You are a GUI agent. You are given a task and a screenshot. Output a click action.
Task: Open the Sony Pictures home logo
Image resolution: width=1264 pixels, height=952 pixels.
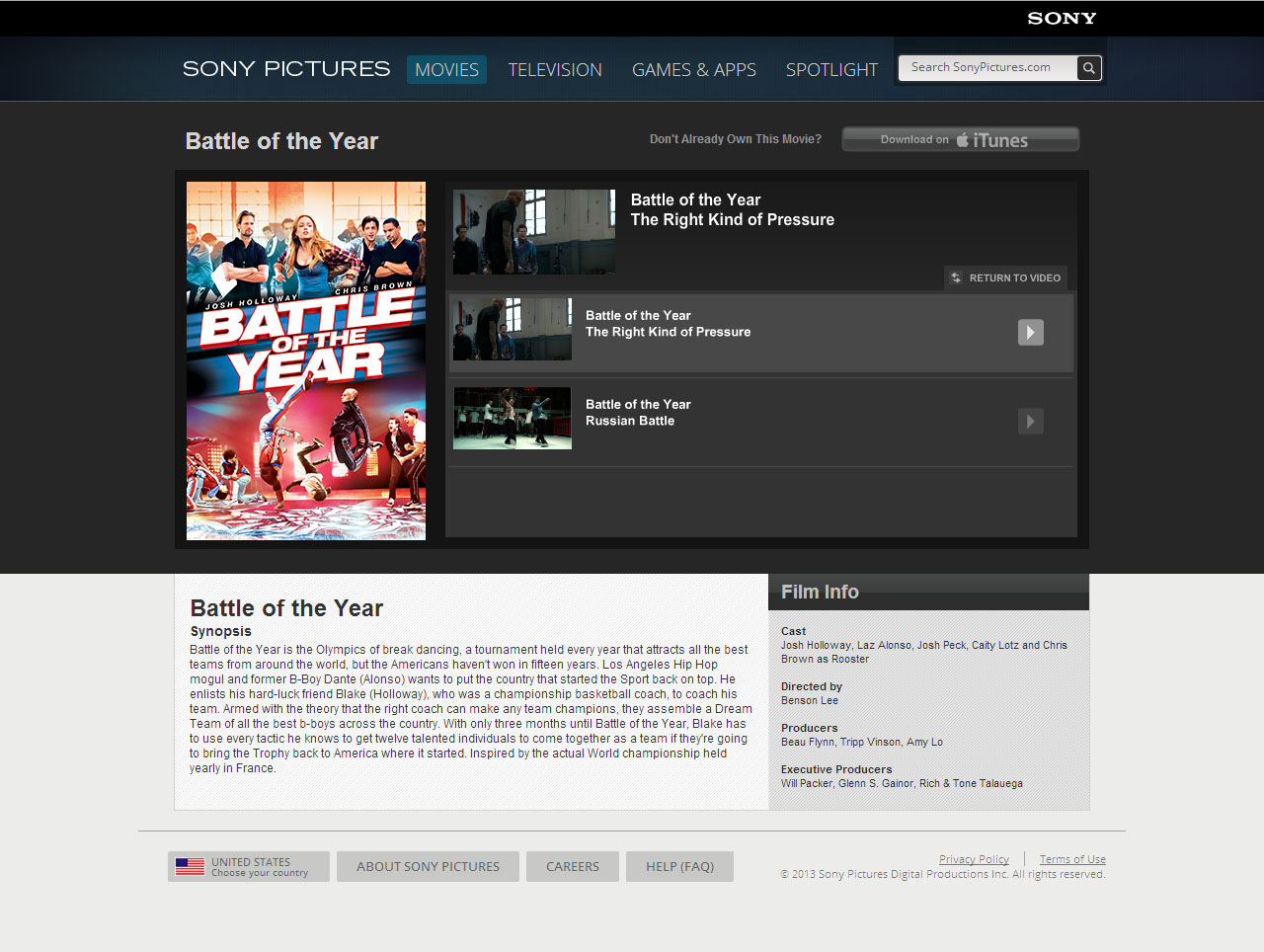286,69
